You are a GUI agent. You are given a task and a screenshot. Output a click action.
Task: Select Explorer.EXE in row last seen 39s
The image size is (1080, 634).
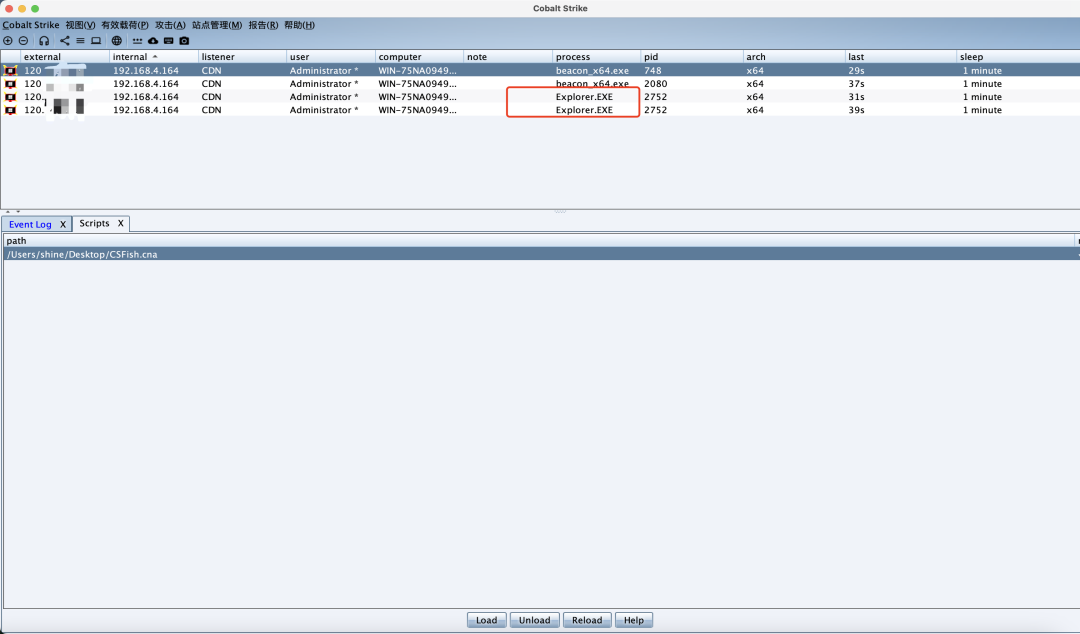(584, 110)
